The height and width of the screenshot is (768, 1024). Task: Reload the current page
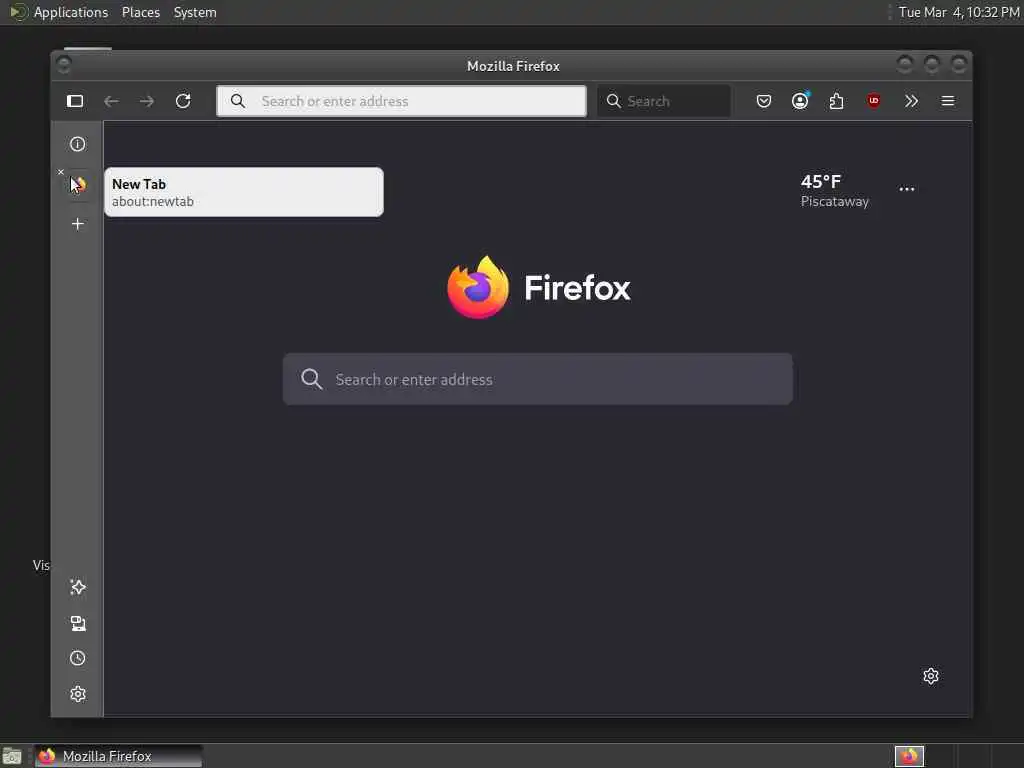(183, 101)
